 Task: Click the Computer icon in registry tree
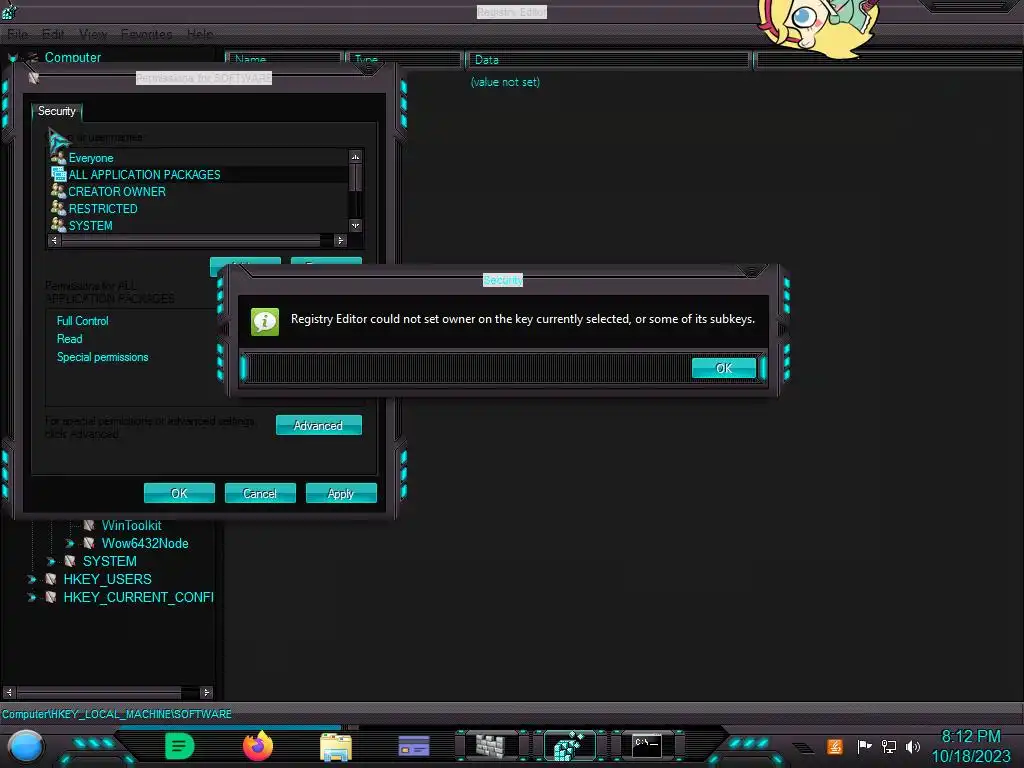coord(32,57)
